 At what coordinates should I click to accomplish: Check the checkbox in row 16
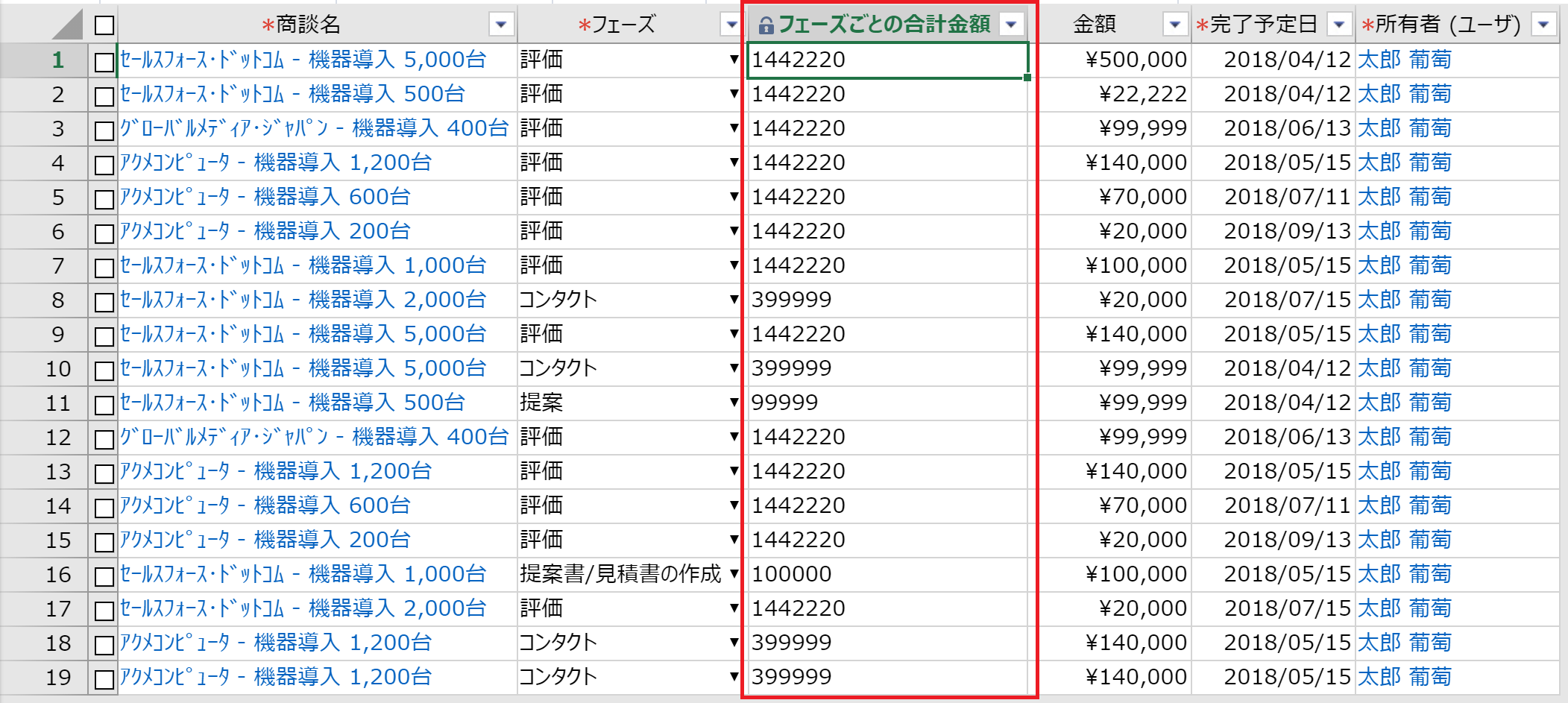coord(104,576)
